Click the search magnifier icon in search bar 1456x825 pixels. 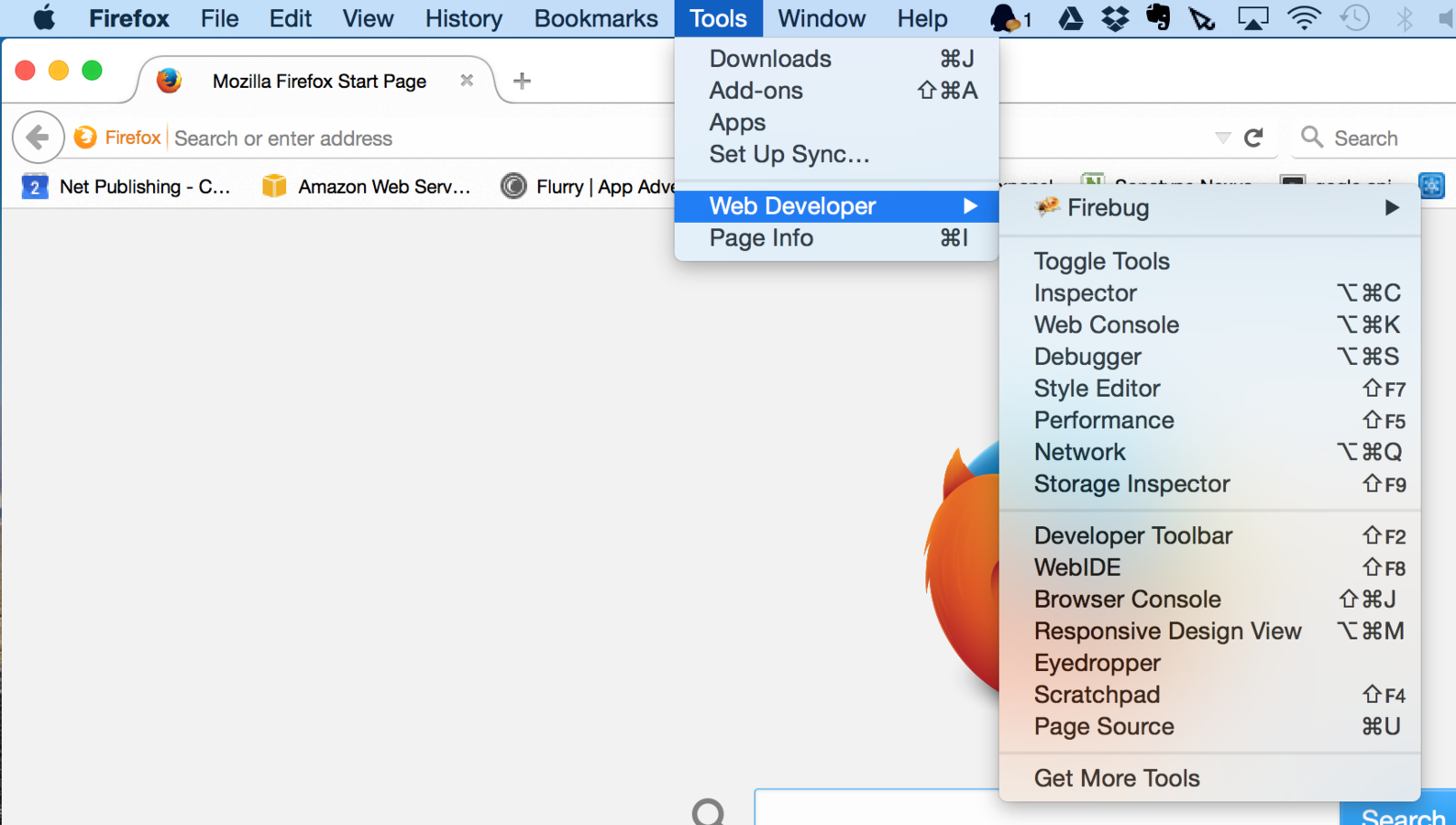[1312, 137]
